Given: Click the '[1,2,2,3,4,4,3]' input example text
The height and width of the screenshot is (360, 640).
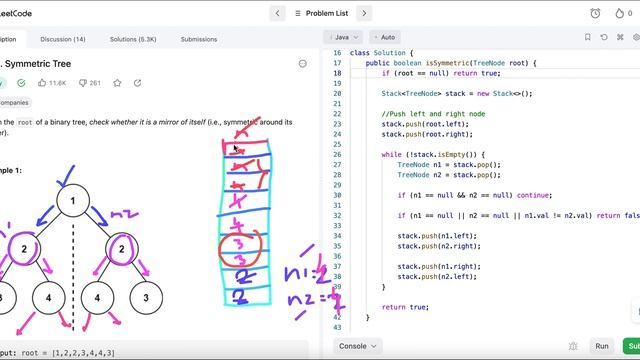Looking at the screenshot, I should click(83, 353).
